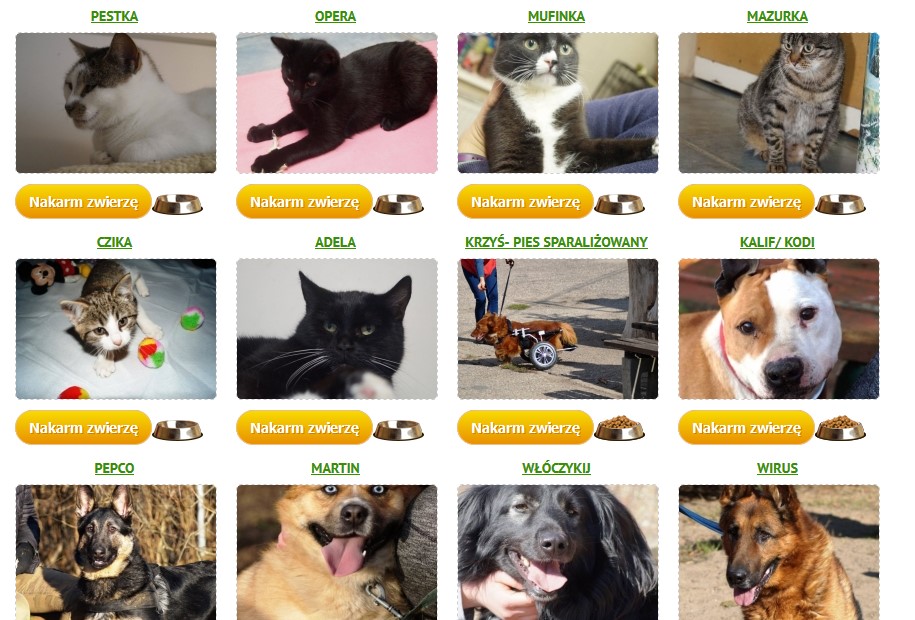The height and width of the screenshot is (620, 915).
Task: Feed Adela using the Nakarm zwierzę button
Action: 305,427
